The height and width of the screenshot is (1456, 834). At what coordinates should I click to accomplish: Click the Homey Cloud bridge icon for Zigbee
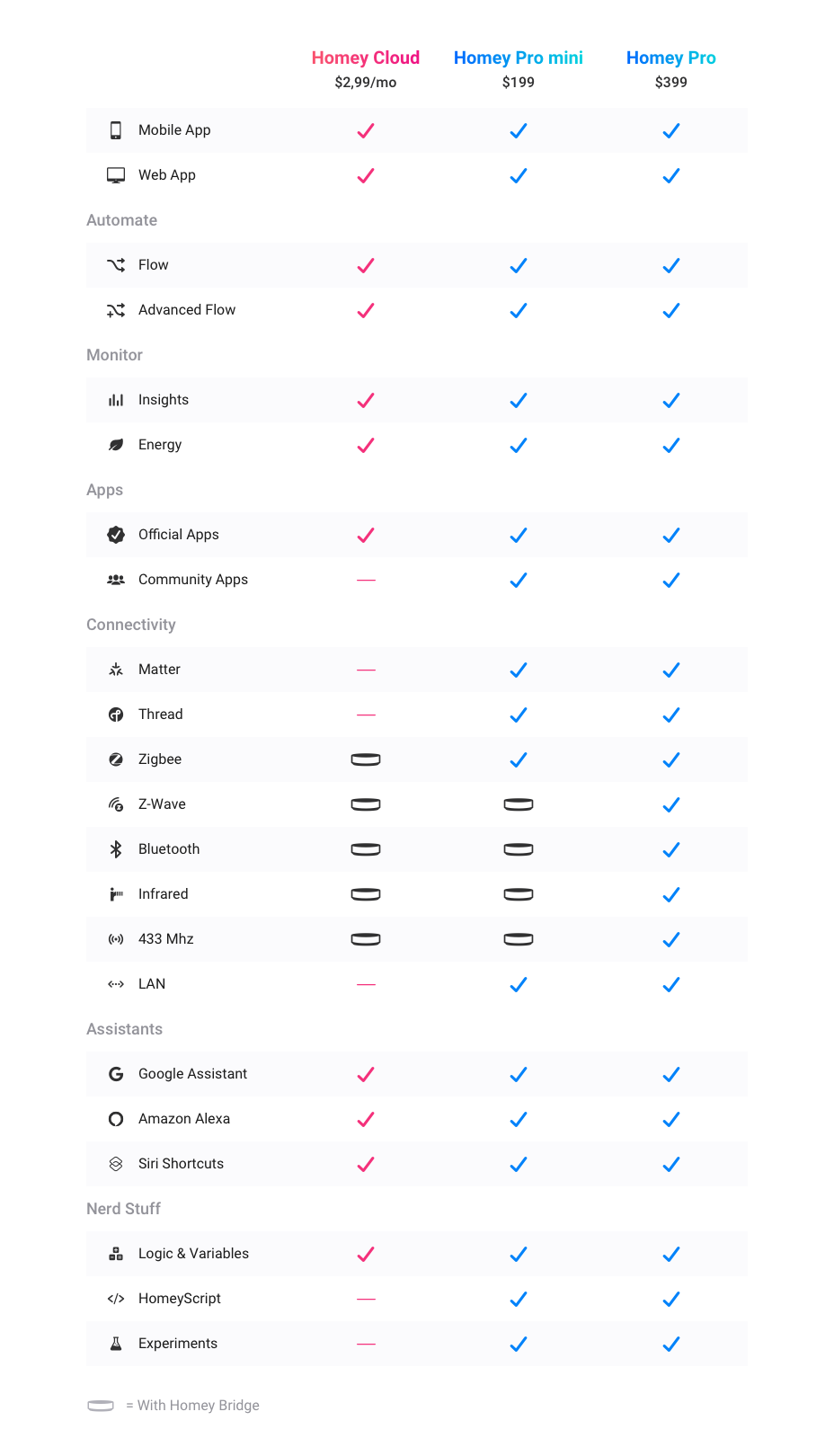pos(366,759)
